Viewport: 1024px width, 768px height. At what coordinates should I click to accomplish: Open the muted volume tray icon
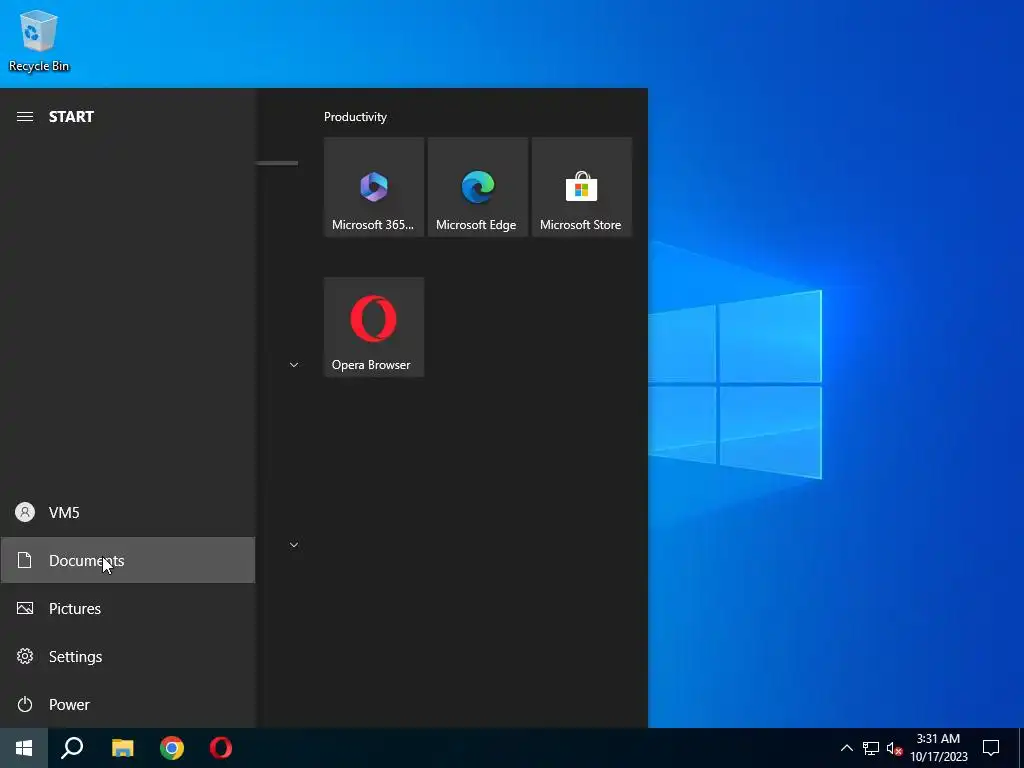pos(894,748)
